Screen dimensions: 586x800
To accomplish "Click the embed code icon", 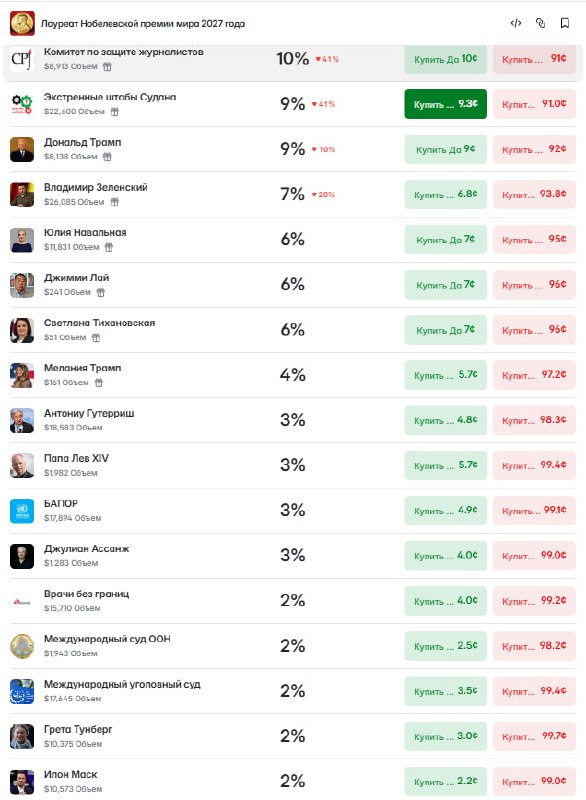I will (516, 23).
